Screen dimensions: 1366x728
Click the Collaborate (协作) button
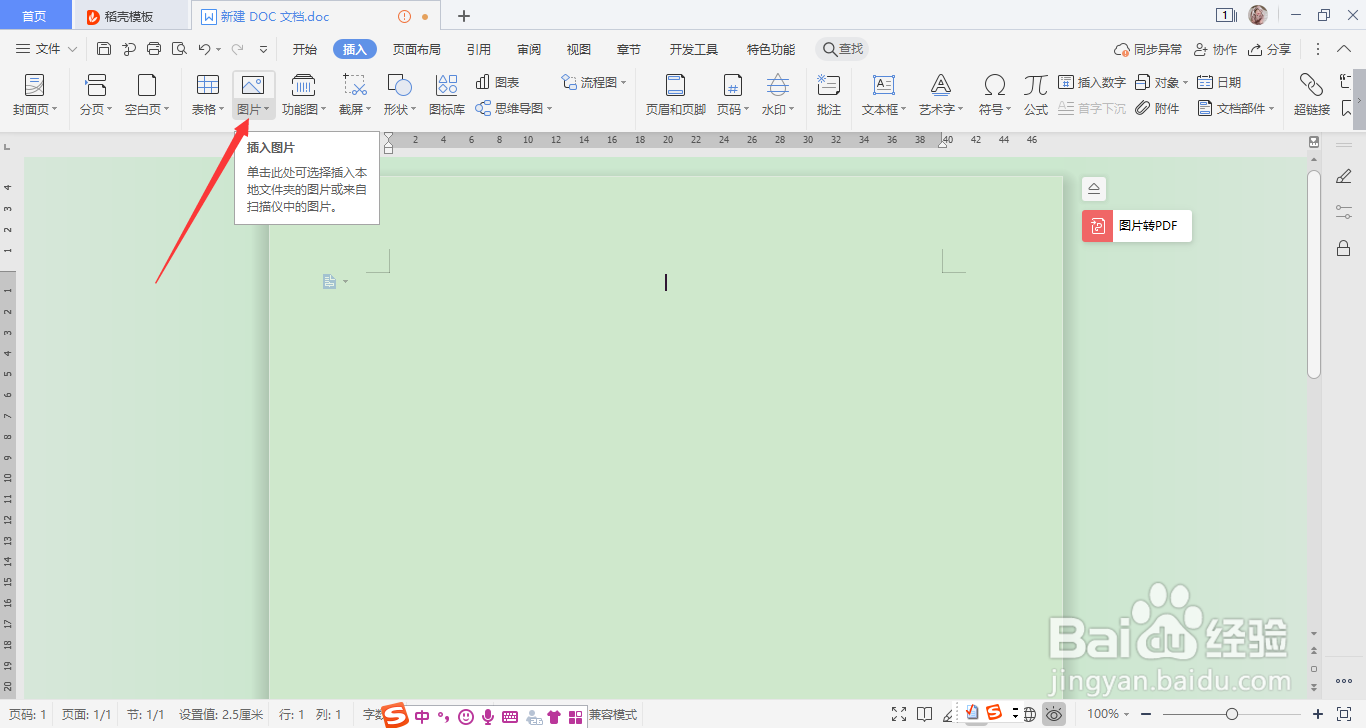(x=1215, y=49)
